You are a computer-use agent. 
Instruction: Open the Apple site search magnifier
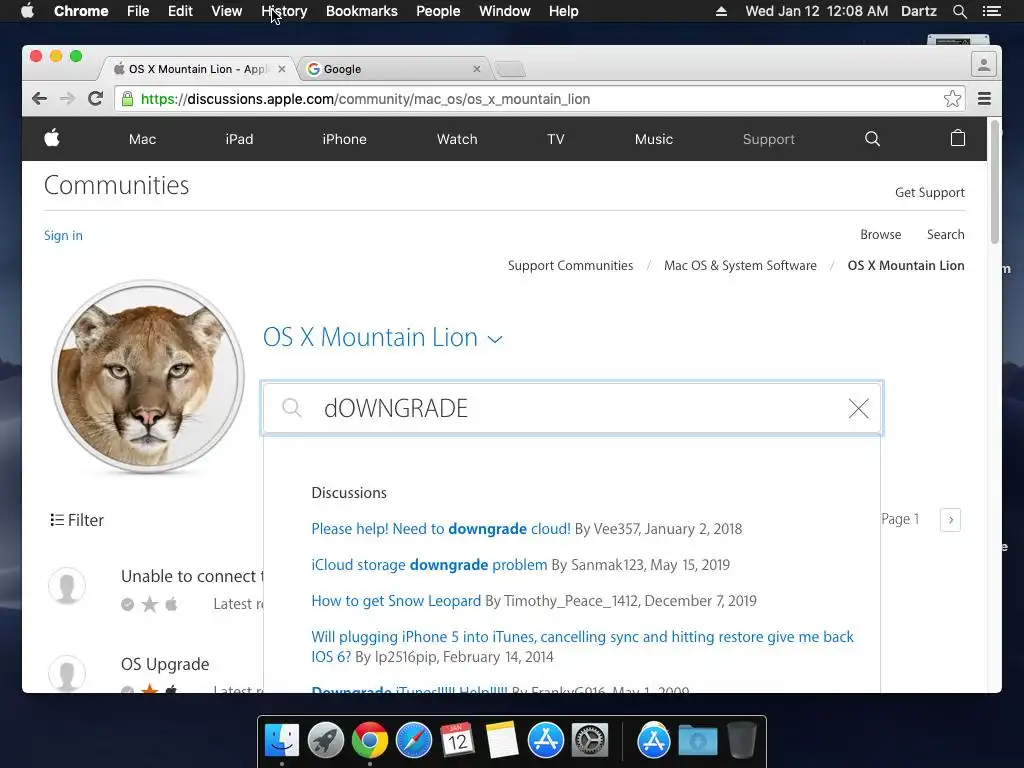(x=872, y=138)
